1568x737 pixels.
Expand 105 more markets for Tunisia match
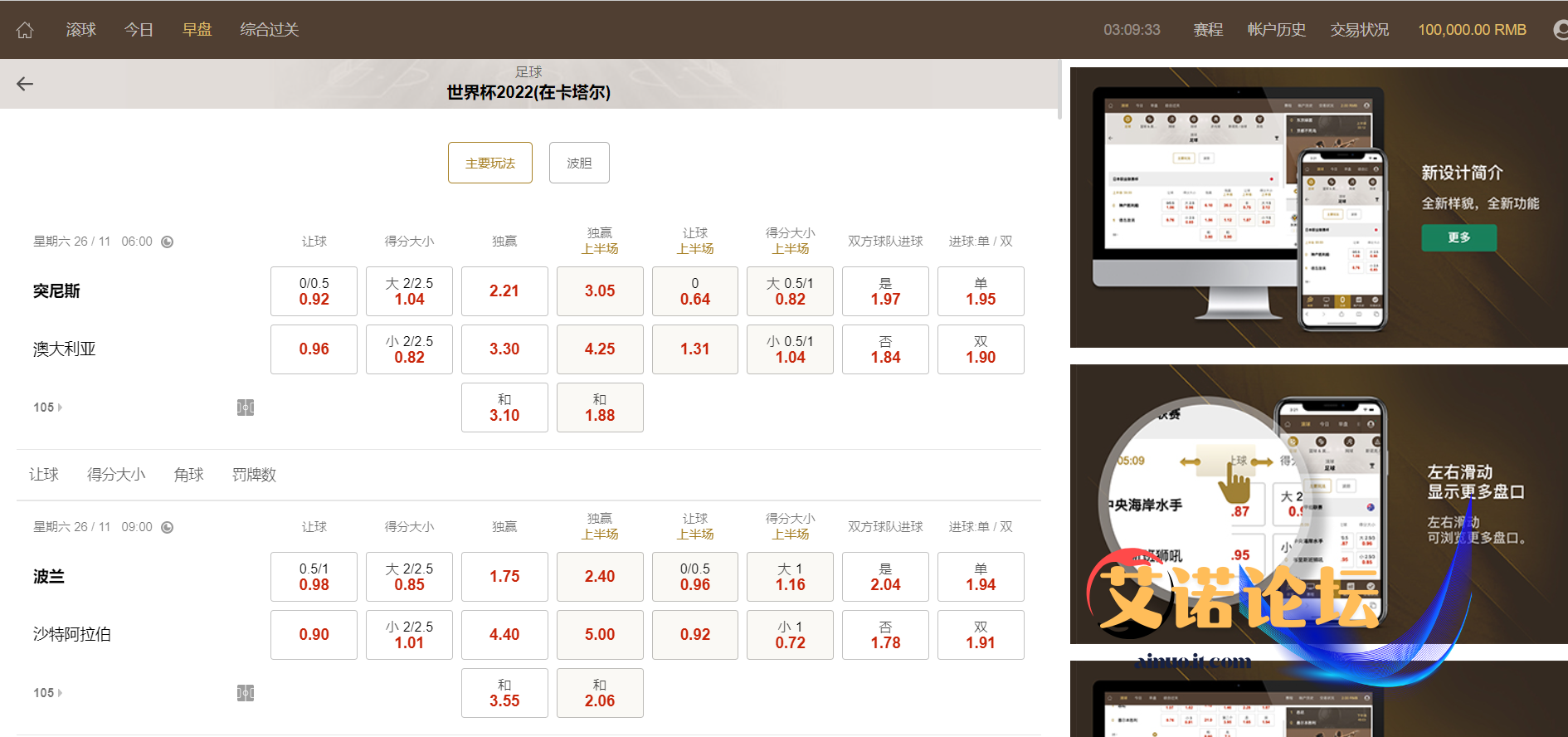tap(47, 408)
